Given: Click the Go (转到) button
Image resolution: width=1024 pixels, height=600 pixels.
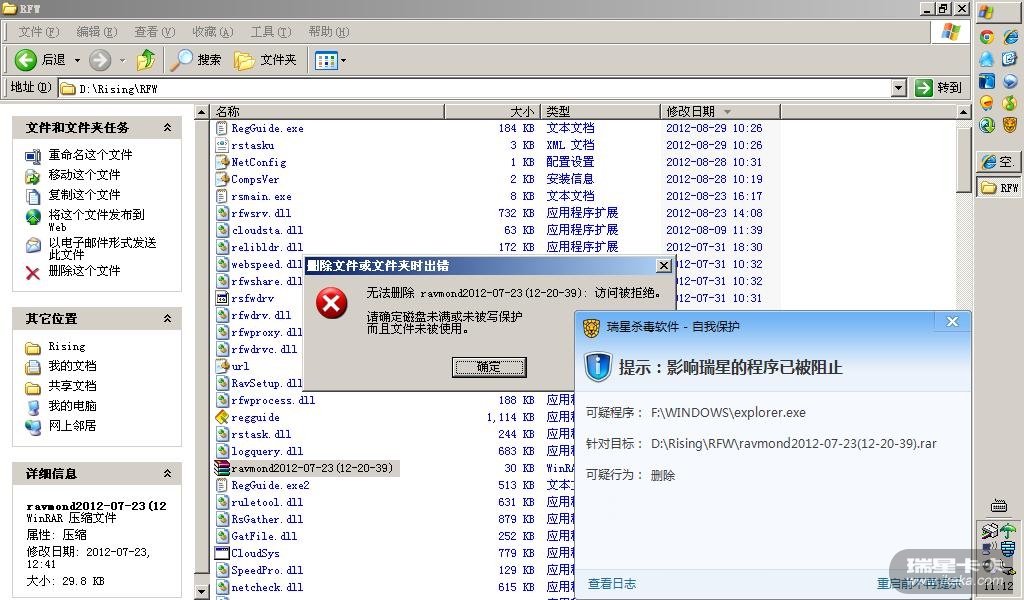Looking at the screenshot, I should point(938,87).
